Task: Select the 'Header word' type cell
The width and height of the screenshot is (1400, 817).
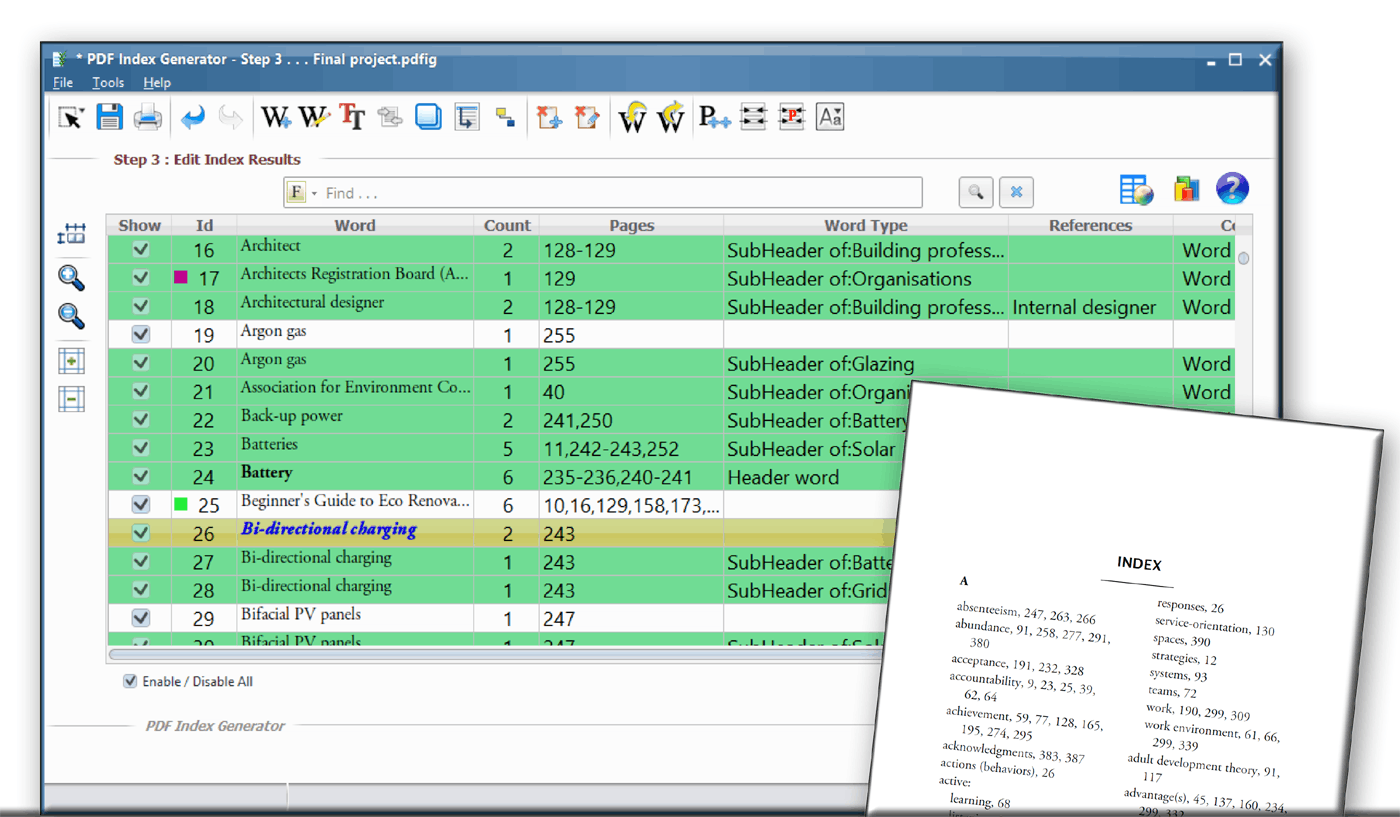Action: [x=811, y=477]
